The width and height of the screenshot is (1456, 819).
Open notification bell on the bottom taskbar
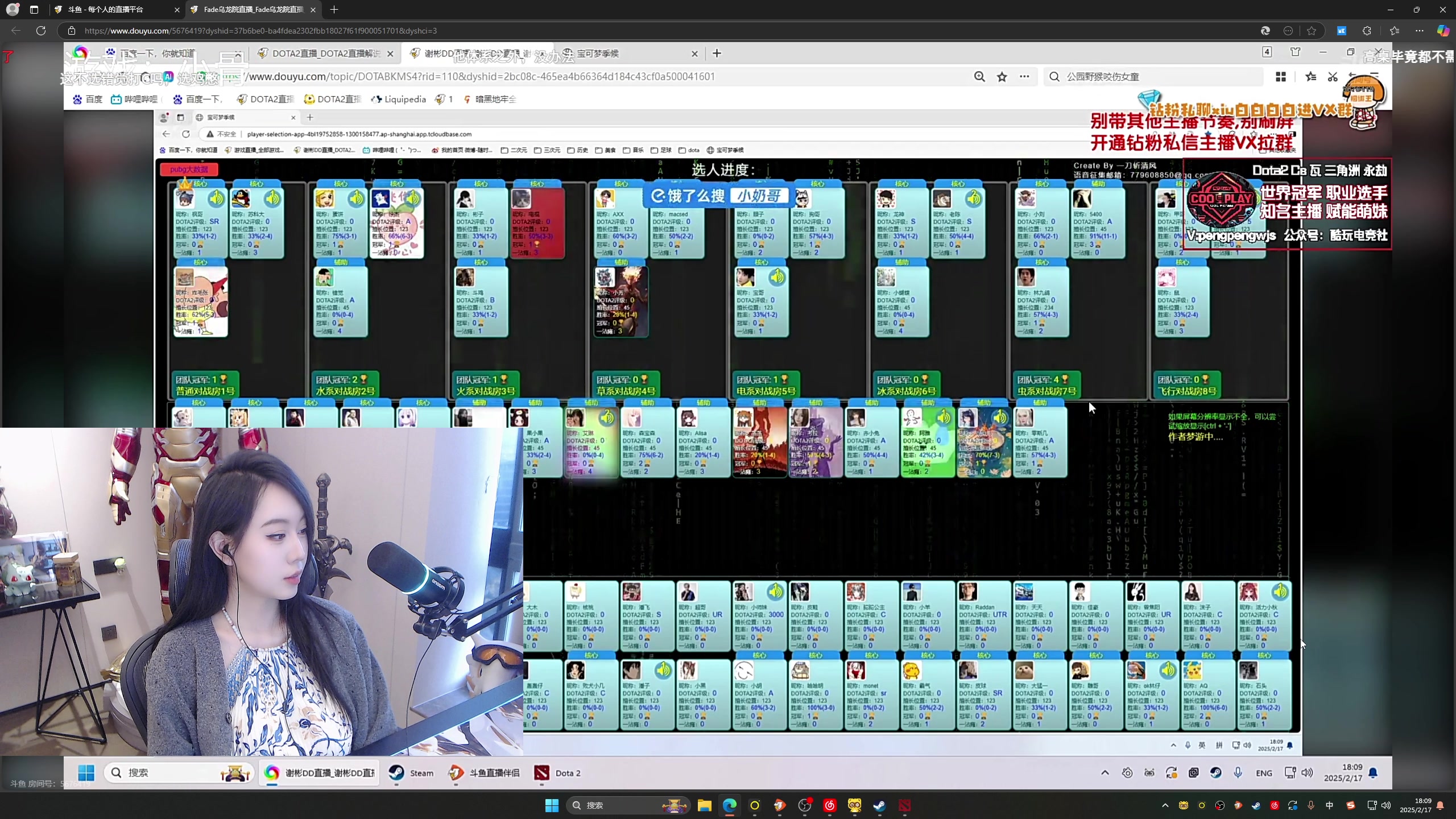[x=1440, y=806]
